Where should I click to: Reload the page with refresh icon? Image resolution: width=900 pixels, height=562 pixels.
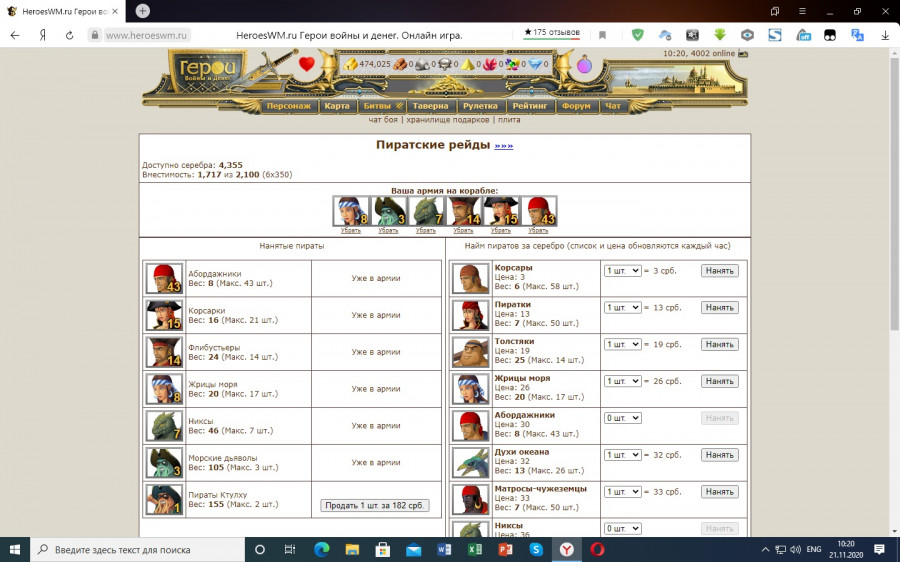pyautogui.click(x=69, y=35)
